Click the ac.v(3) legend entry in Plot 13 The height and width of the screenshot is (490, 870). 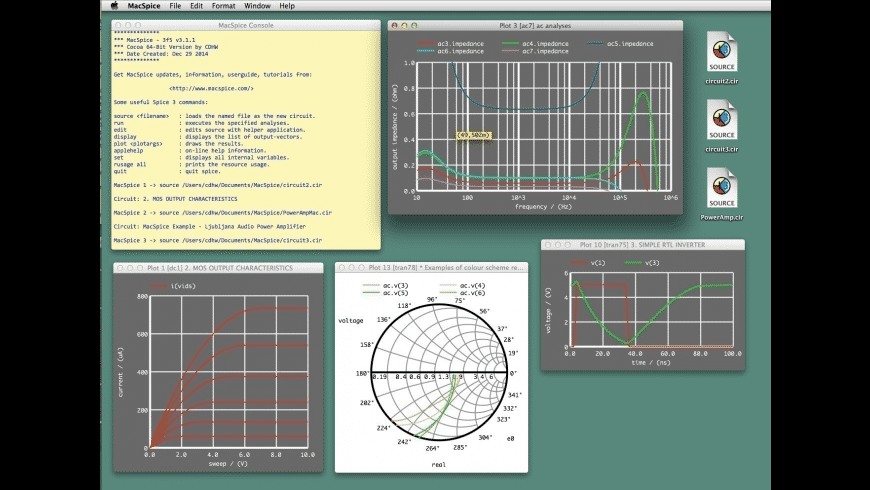pyautogui.click(x=385, y=285)
